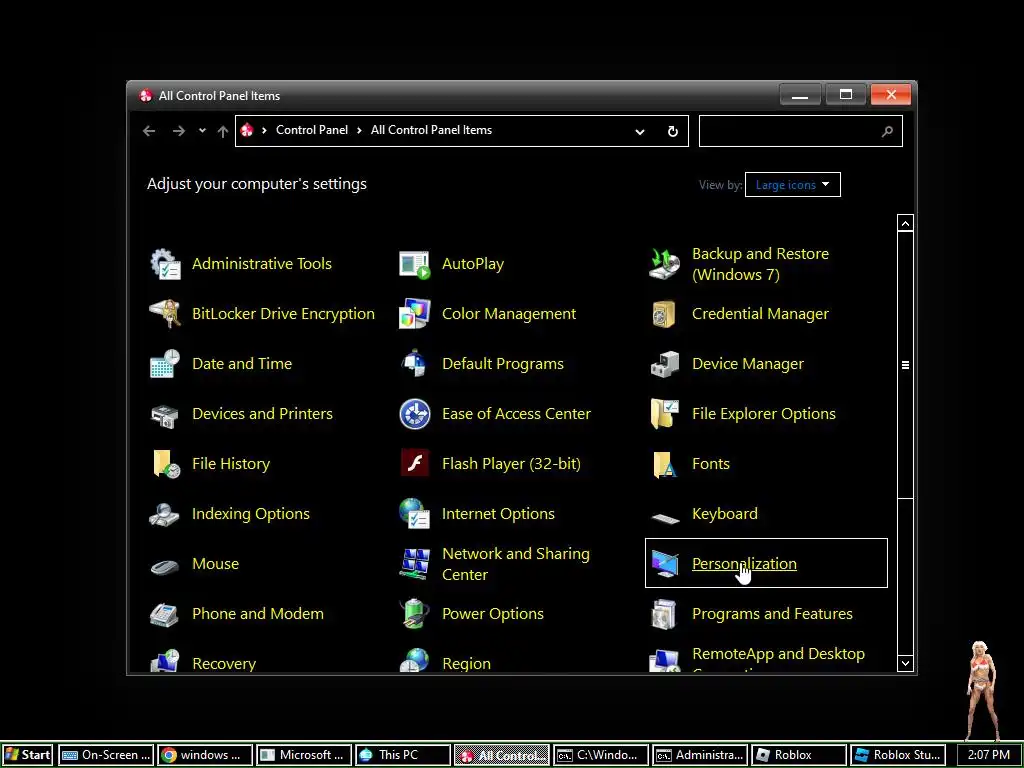Open Administrative Tools icon
The image size is (1024, 768).
tap(165, 264)
